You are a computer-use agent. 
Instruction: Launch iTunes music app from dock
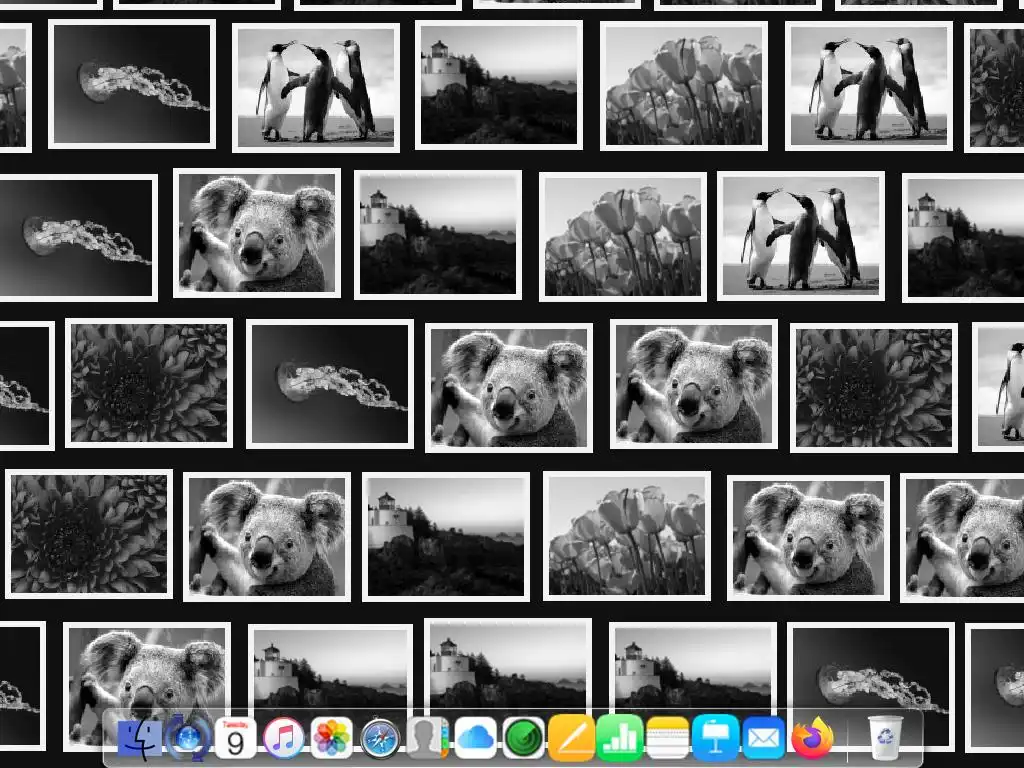coord(283,739)
